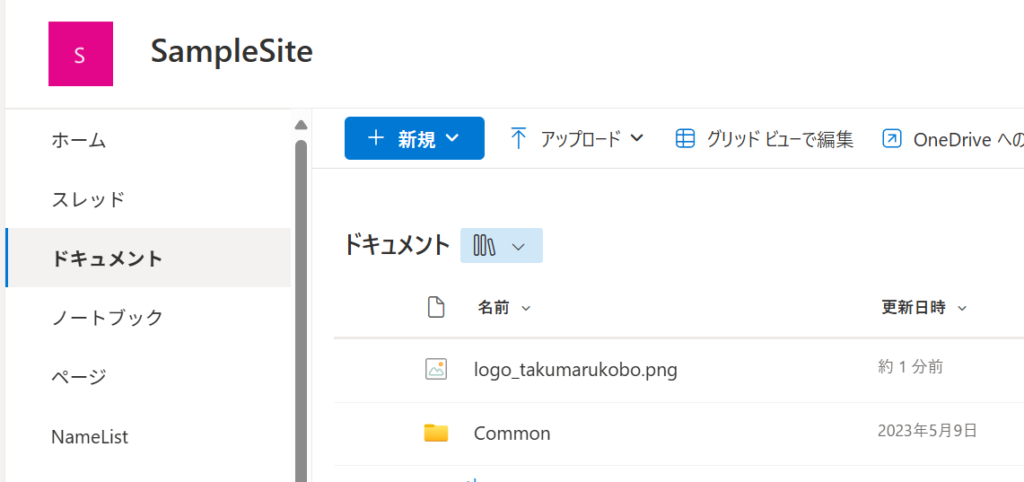Click the OneDrive shortcut icon
This screenshot has width=1024, height=482.
pos(891,139)
